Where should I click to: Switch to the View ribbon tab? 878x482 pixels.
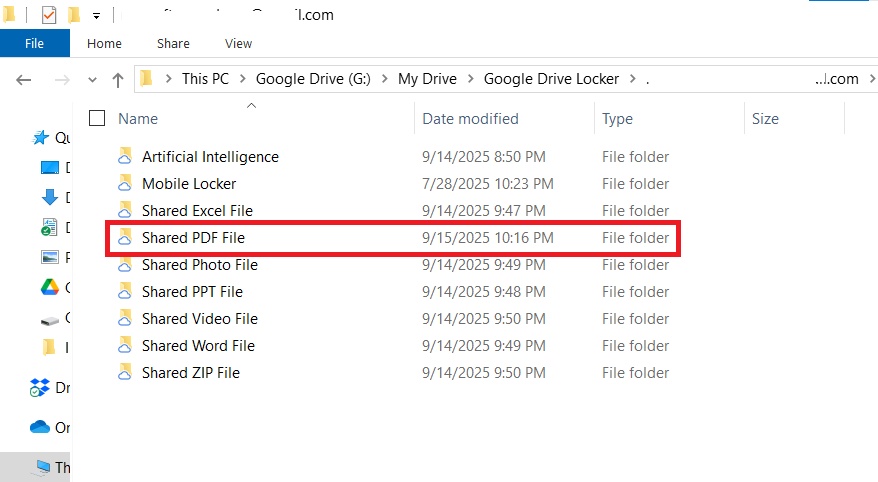pyautogui.click(x=238, y=43)
